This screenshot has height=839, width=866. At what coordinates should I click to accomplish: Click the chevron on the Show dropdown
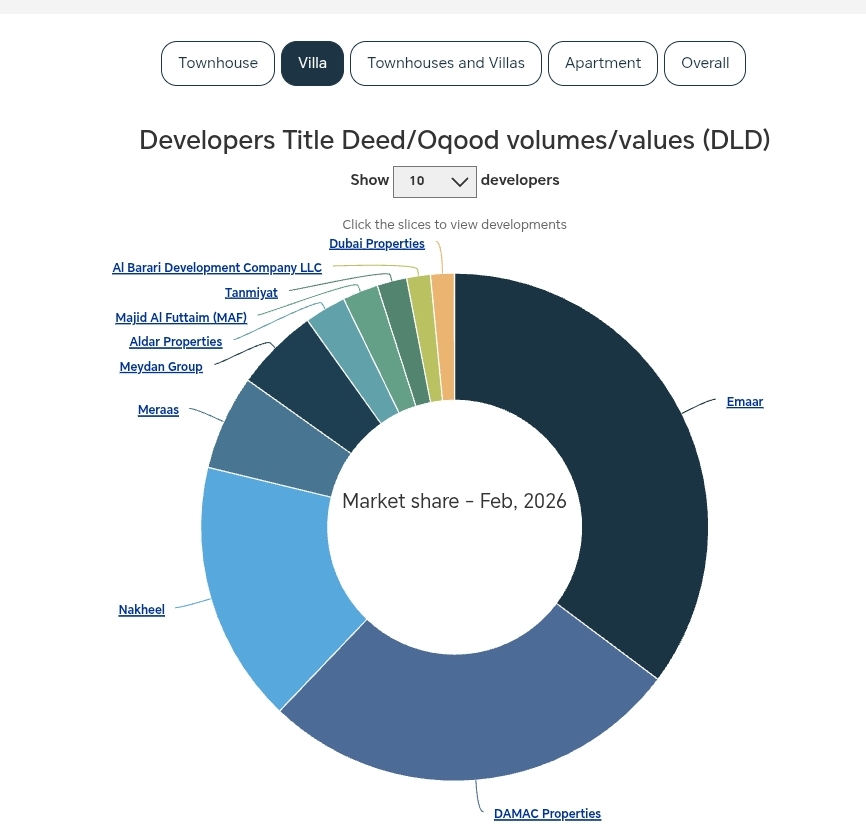[x=459, y=181]
